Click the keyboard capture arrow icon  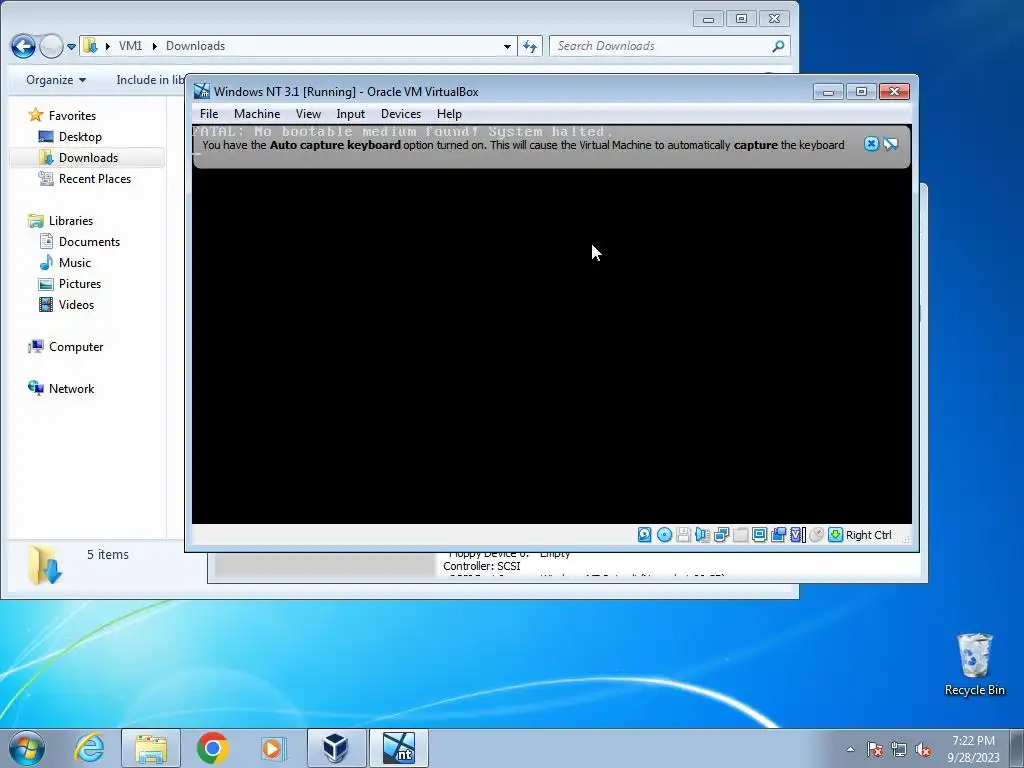tap(835, 535)
